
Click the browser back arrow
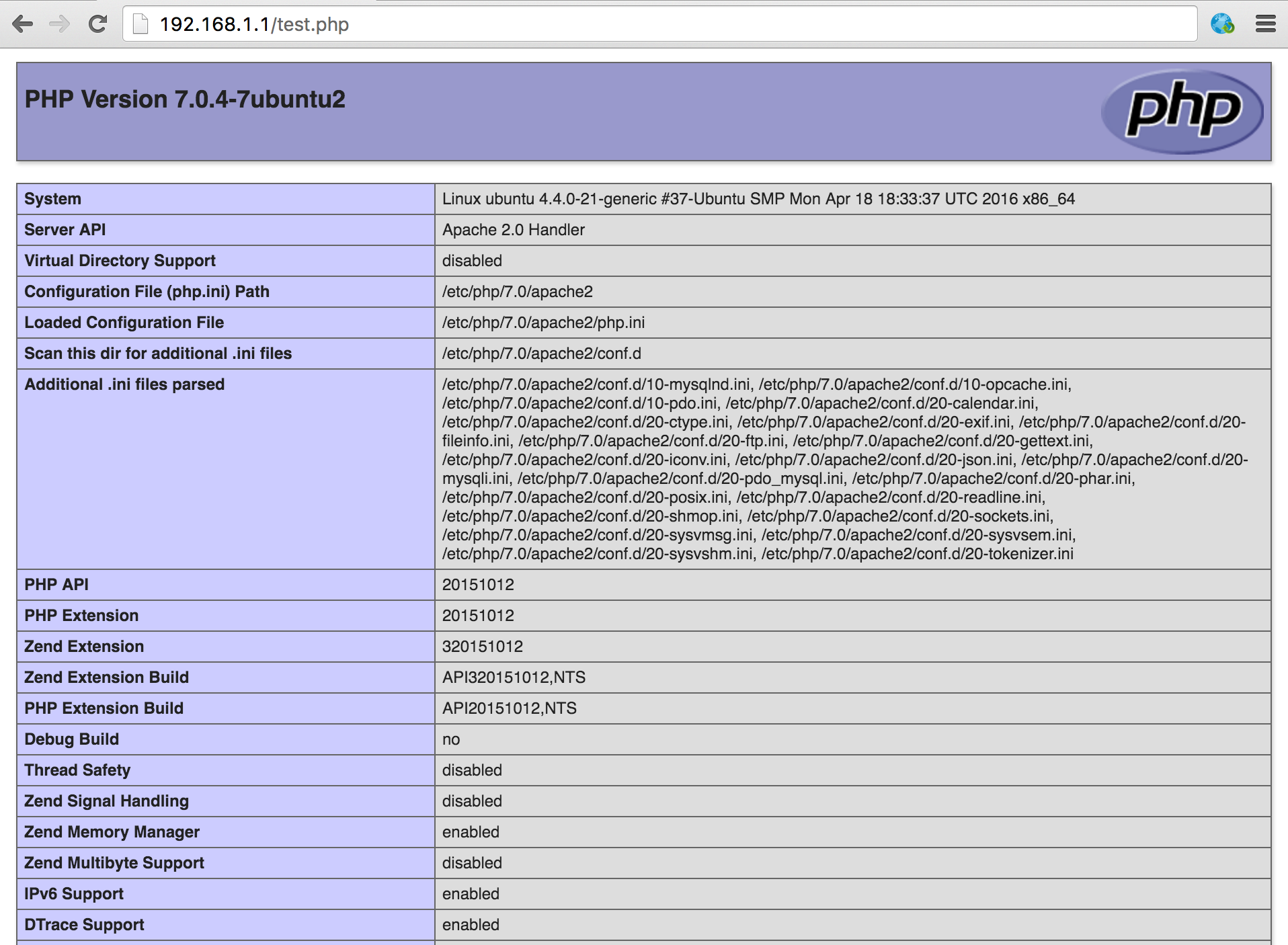[x=22, y=24]
